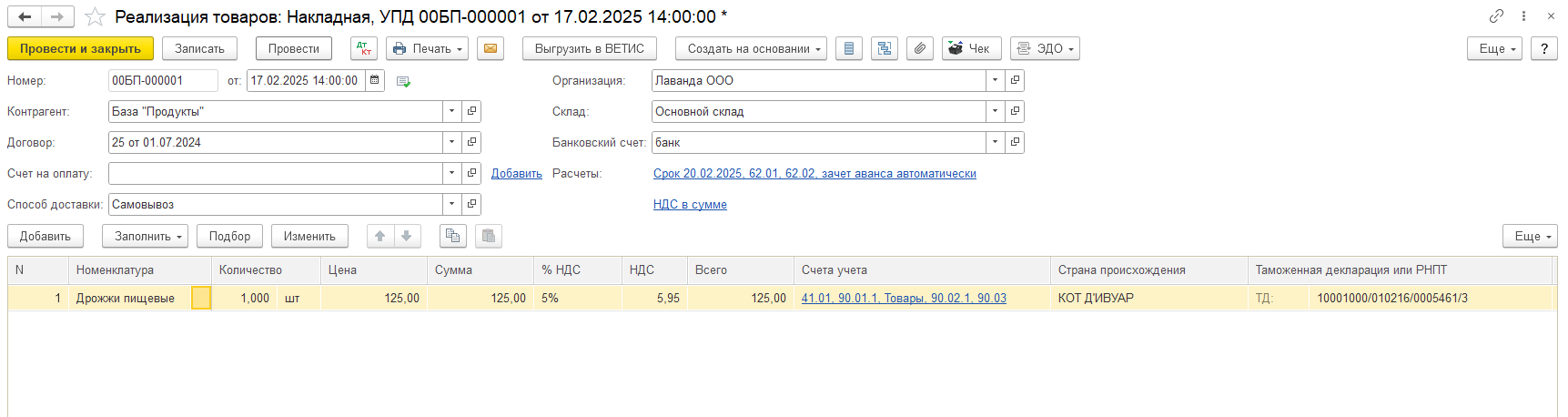
Task: Move row down with arrow icon
Action: point(407,236)
